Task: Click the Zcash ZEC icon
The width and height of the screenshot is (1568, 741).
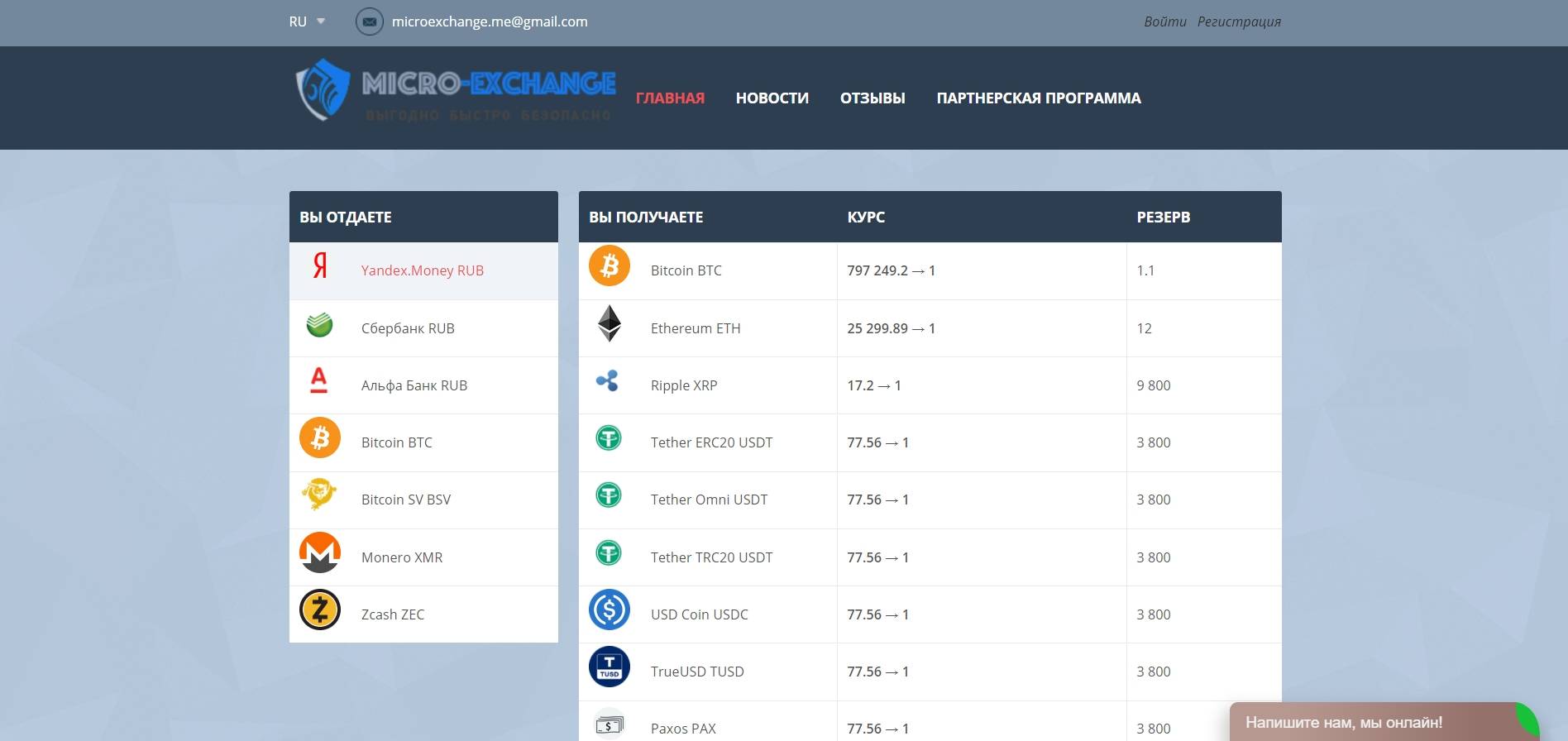Action: pyautogui.click(x=320, y=610)
